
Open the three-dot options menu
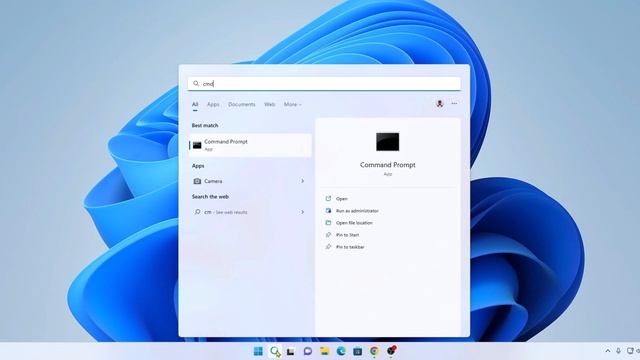coord(454,104)
